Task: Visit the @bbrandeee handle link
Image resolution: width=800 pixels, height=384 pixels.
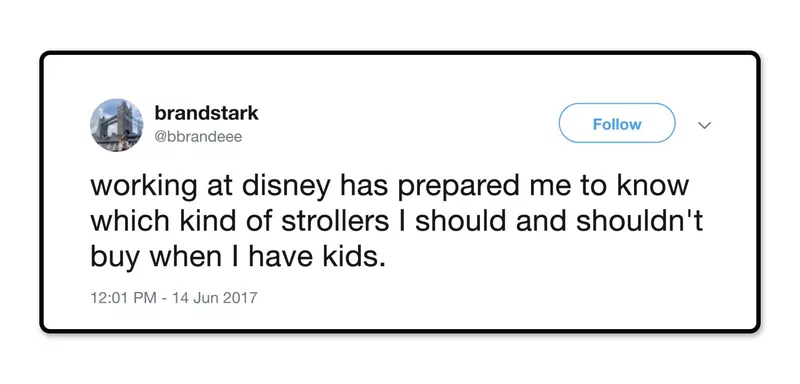Action: click(x=198, y=137)
